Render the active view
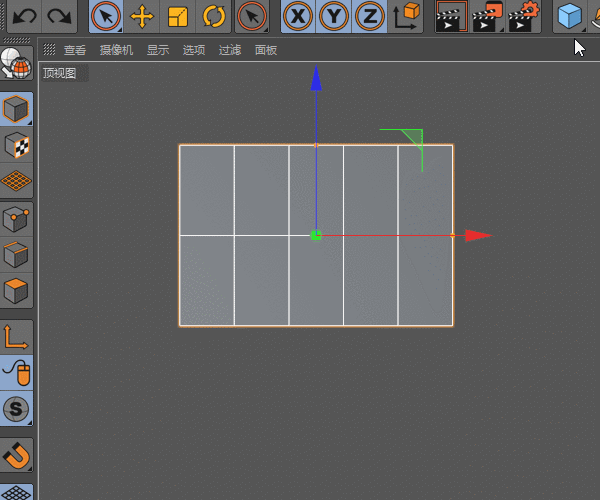Viewport: 600px width, 500px height. [x=452, y=16]
